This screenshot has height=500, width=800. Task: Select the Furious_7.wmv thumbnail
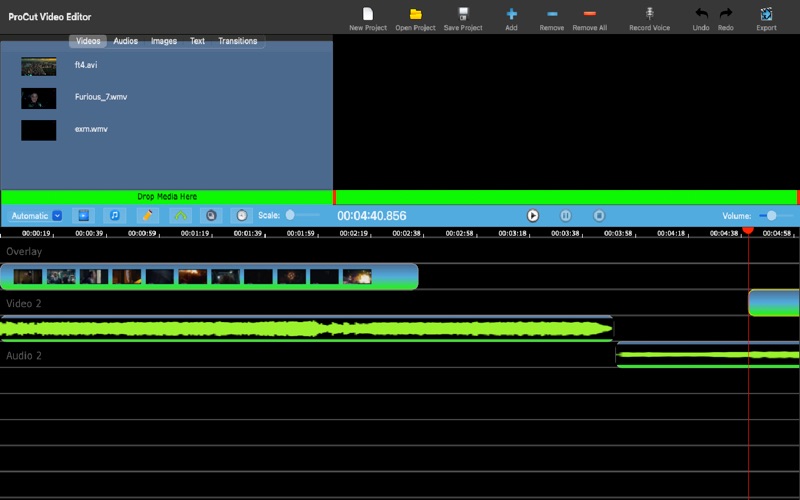39,98
